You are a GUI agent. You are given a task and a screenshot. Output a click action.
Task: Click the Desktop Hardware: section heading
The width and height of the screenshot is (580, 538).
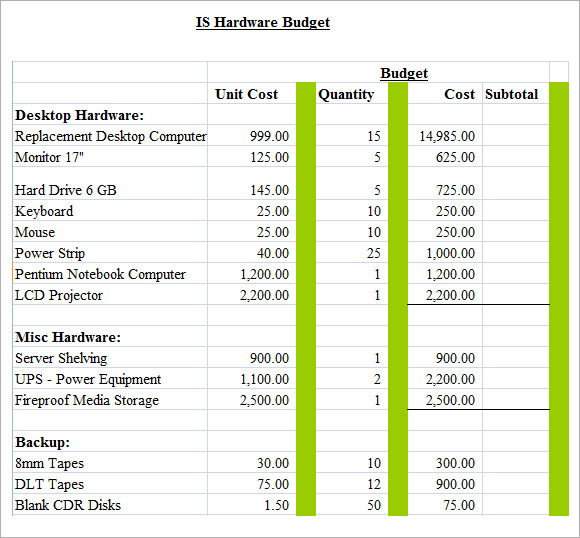(79, 115)
